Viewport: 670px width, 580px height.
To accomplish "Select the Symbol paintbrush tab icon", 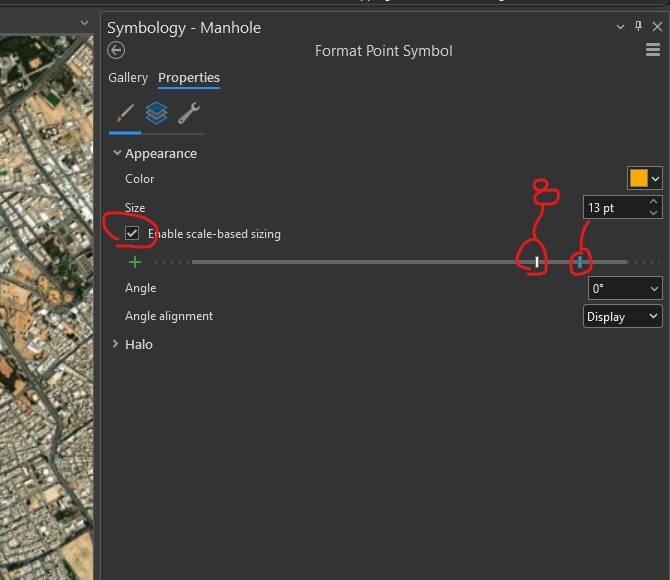I will [x=125, y=114].
